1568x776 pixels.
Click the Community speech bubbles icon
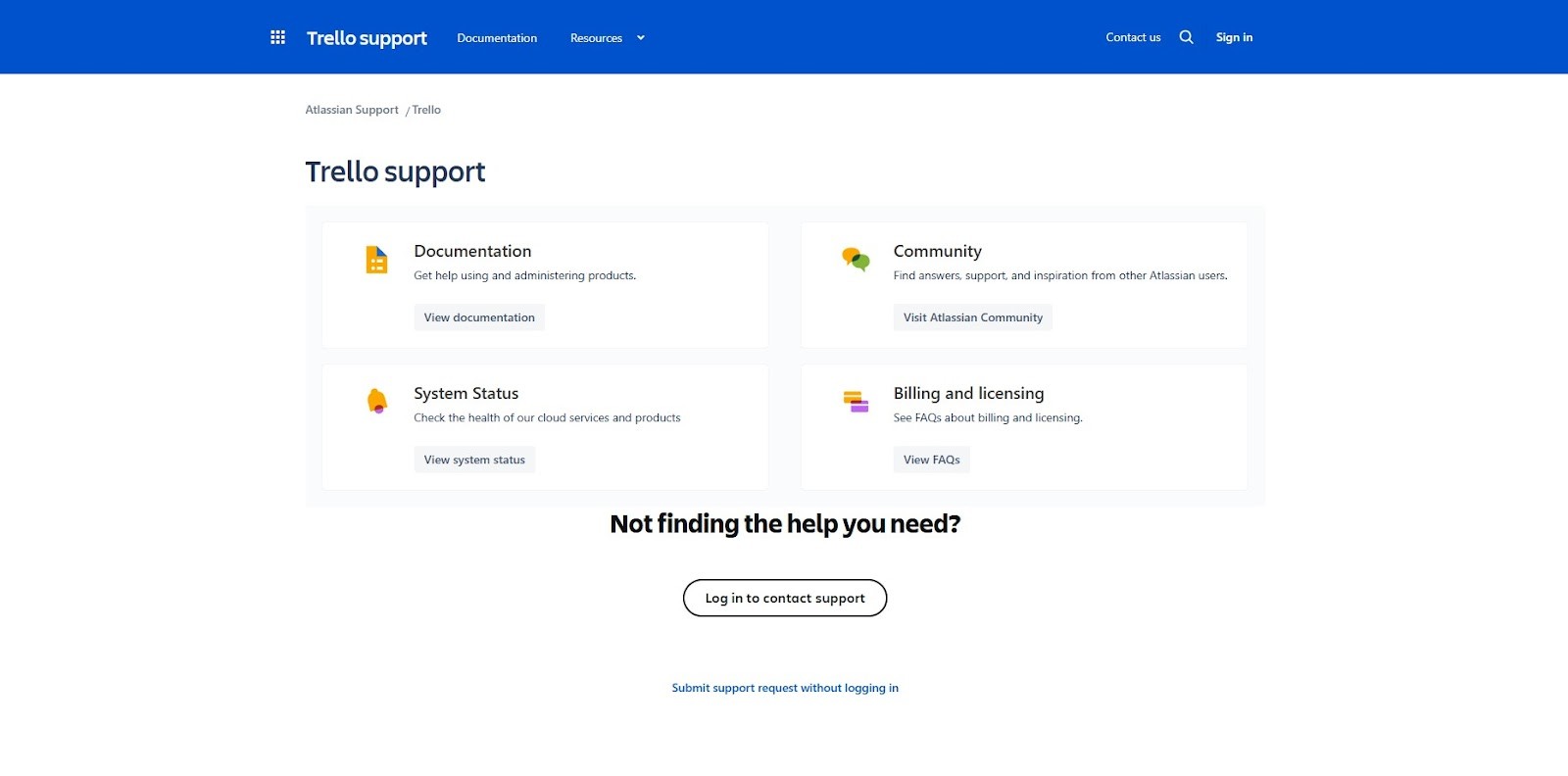click(856, 260)
